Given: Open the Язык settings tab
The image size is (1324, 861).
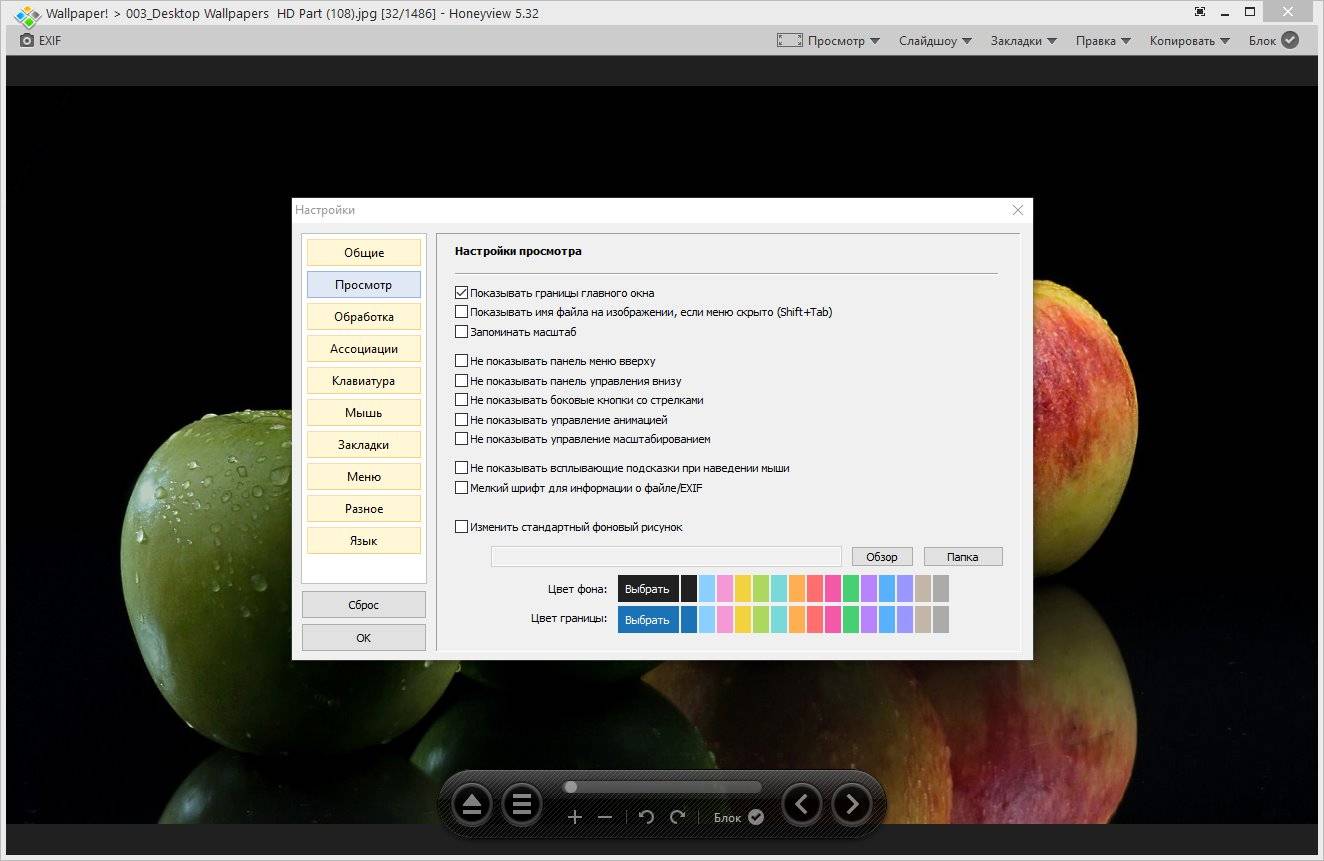Looking at the screenshot, I should coord(364,541).
